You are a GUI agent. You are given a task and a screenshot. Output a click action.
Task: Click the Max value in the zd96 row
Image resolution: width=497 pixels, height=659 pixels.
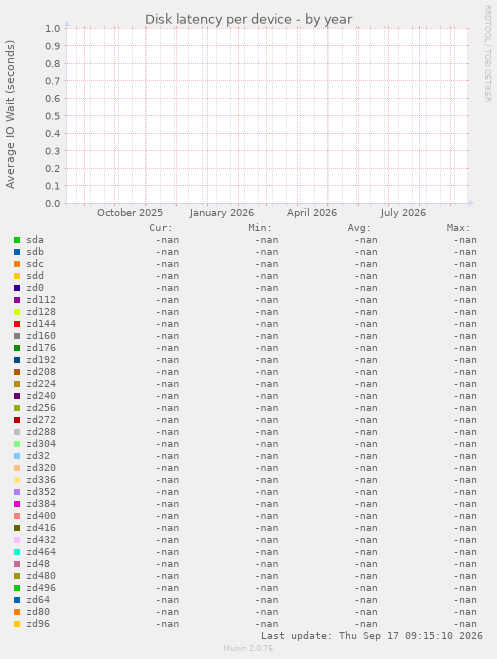click(x=465, y=624)
